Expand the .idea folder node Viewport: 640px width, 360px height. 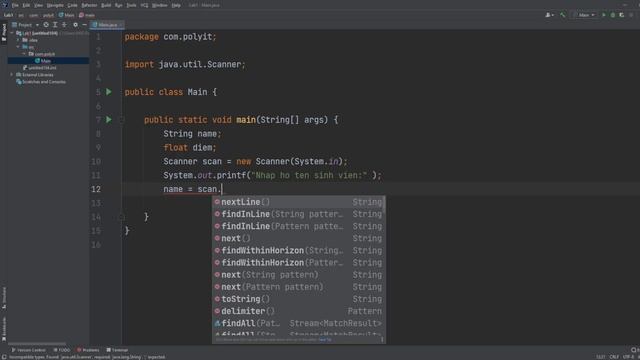coord(18,40)
